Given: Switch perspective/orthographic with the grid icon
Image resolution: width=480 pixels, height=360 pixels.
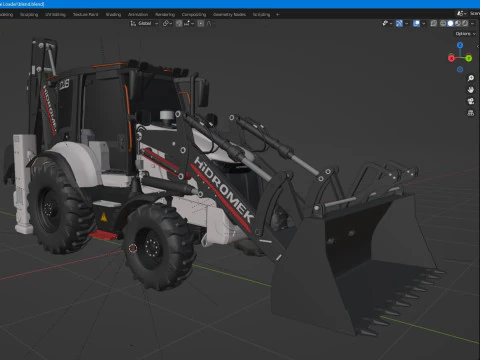Looking at the screenshot, I should [x=471, y=113].
